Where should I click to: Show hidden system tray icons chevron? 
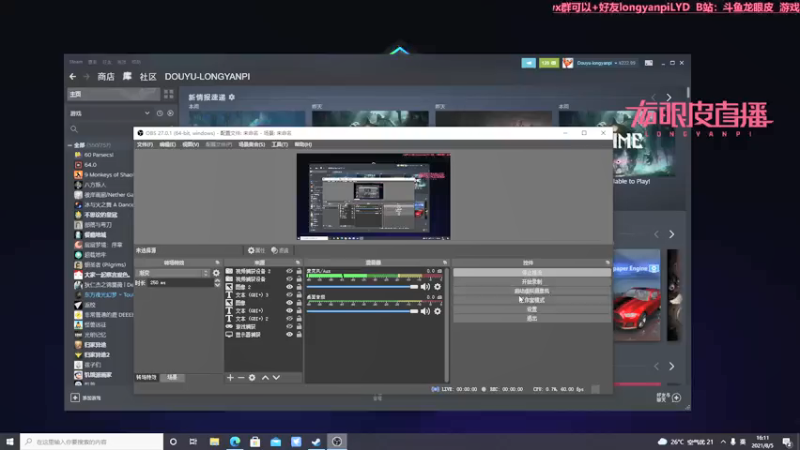723,441
